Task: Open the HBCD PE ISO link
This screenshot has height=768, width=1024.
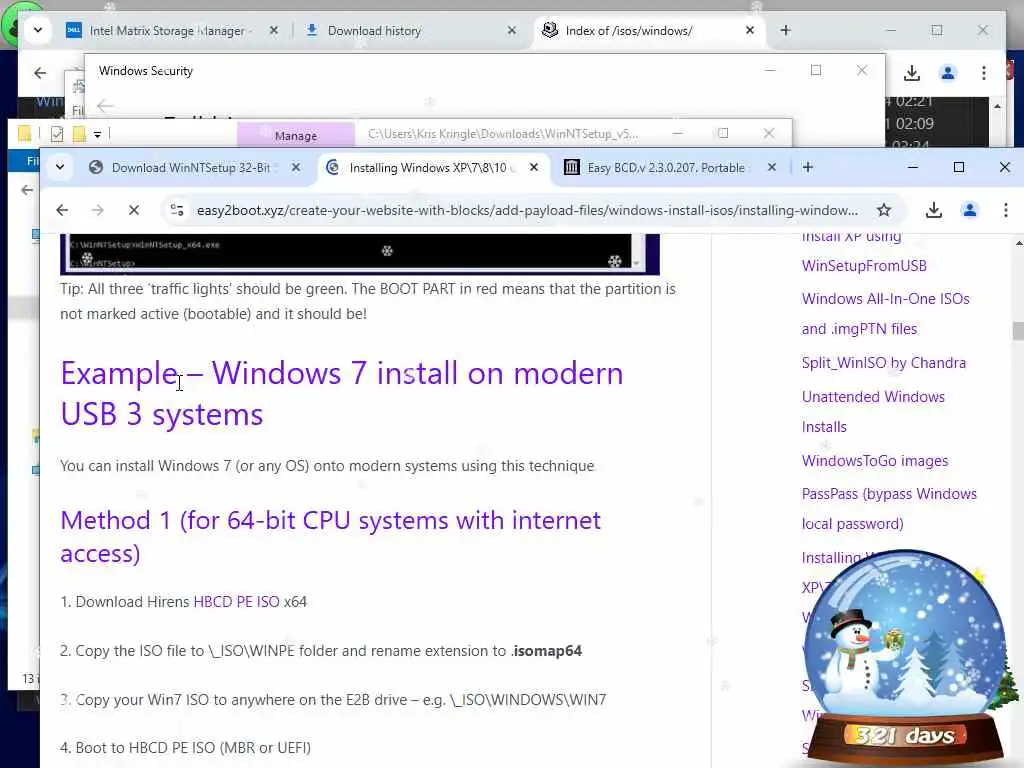Action: click(x=236, y=601)
